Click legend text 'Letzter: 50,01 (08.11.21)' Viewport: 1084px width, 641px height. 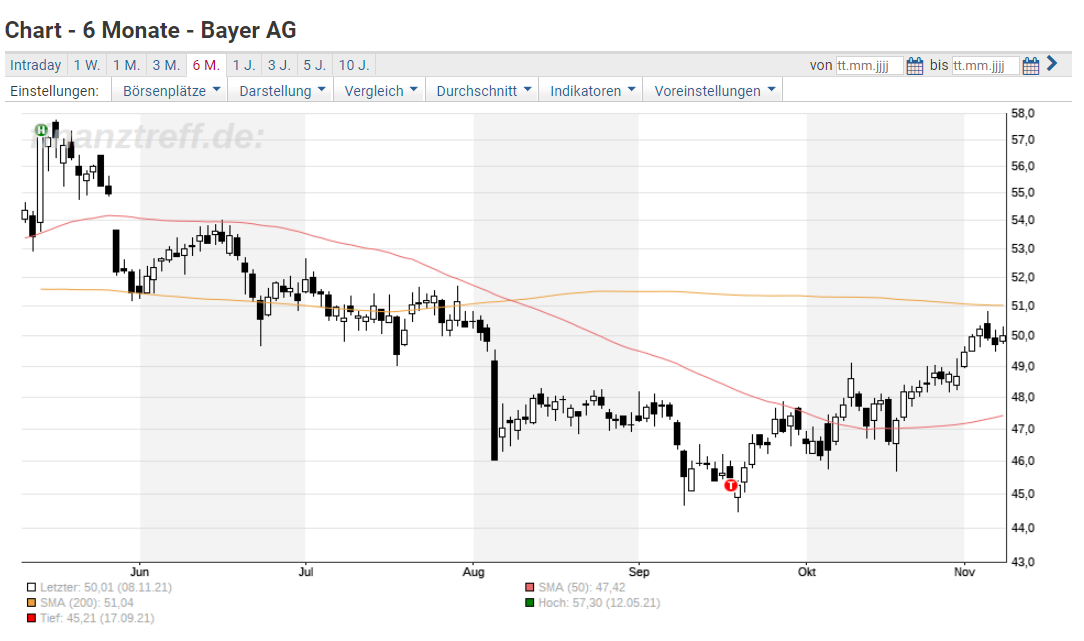(106, 587)
